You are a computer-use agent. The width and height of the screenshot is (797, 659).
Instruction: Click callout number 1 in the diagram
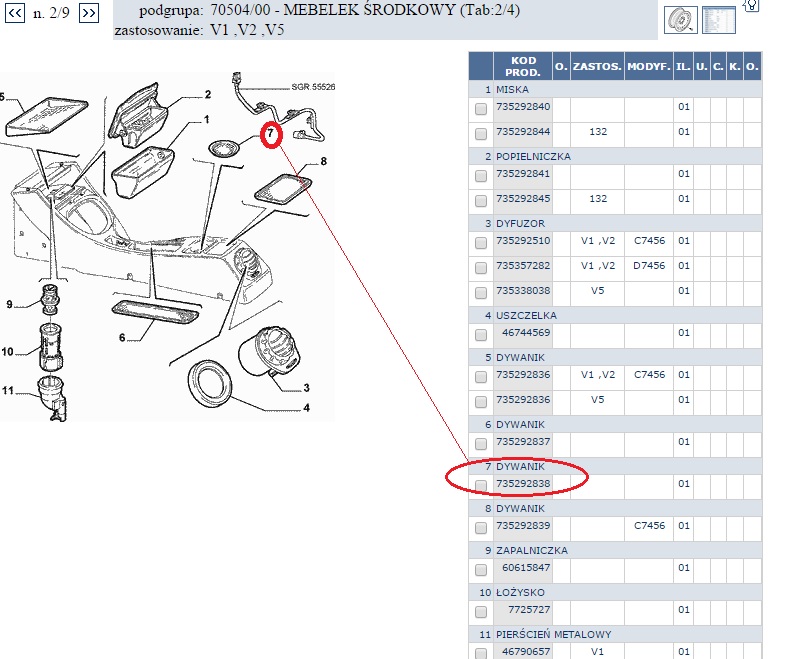(x=206, y=119)
